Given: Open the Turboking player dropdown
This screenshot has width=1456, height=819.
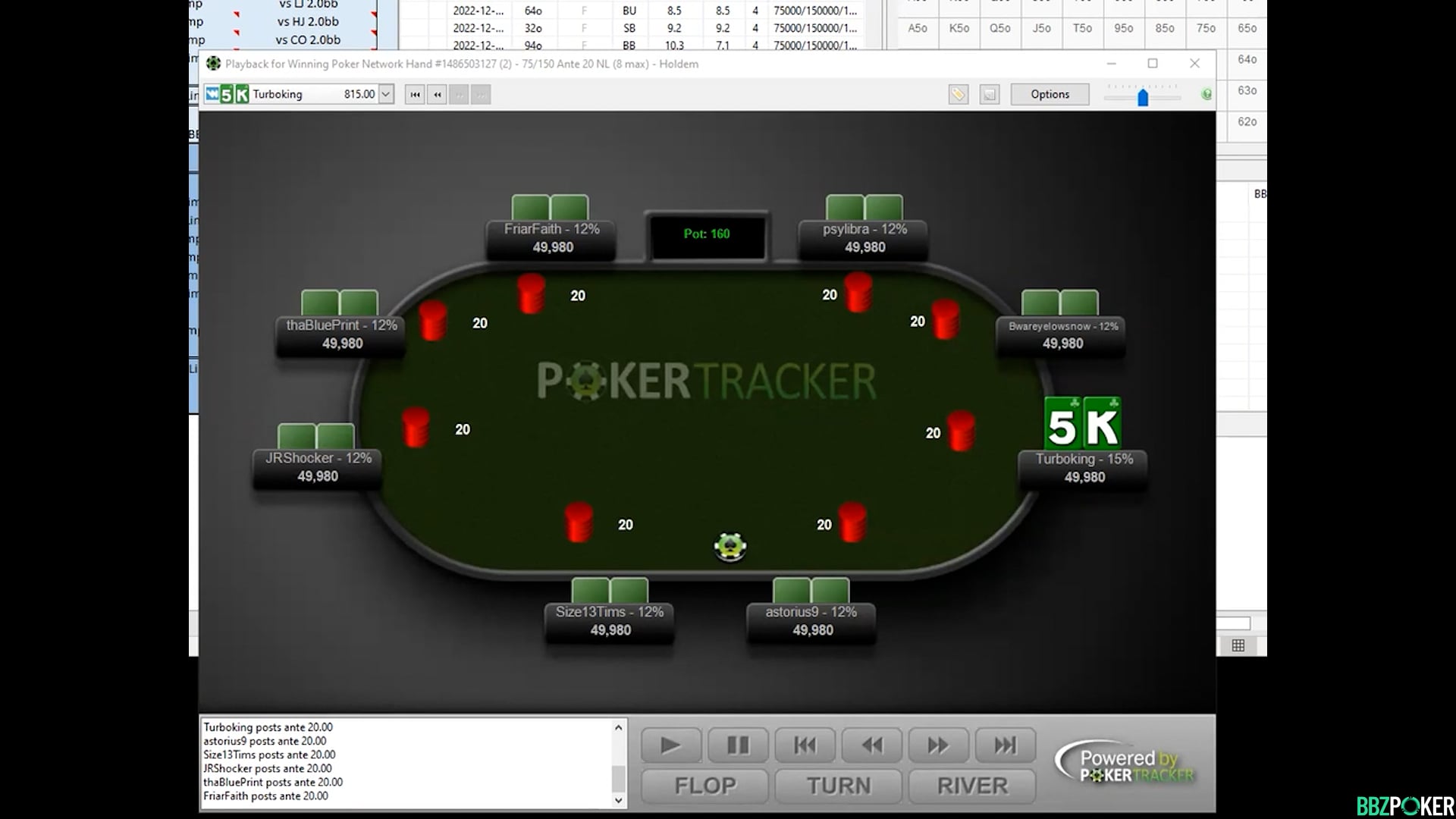Looking at the screenshot, I should pyautogui.click(x=386, y=93).
